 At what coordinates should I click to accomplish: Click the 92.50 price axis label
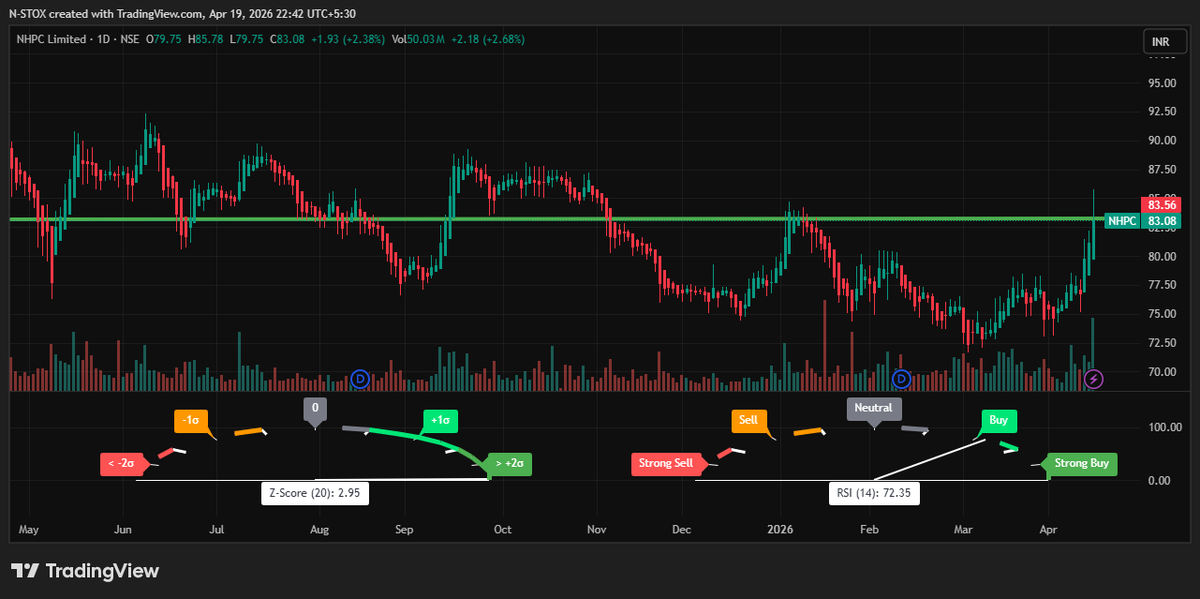coord(1160,111)
